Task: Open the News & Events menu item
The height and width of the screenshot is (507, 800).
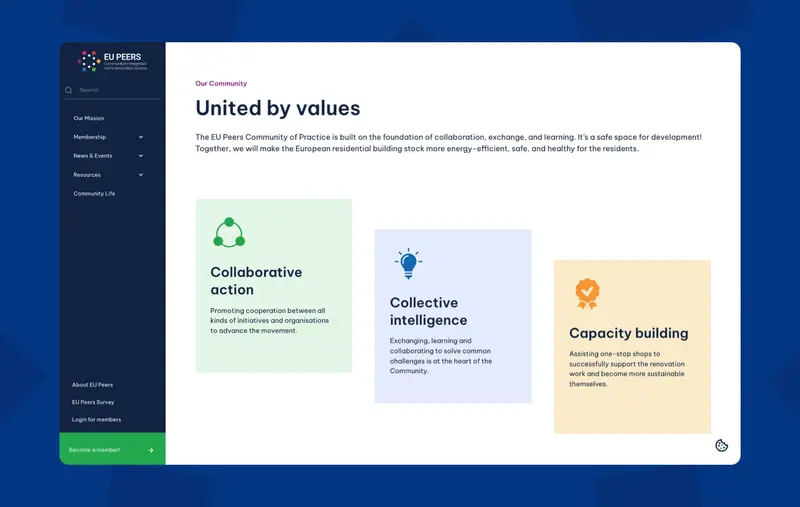Action: pos(93,156)
